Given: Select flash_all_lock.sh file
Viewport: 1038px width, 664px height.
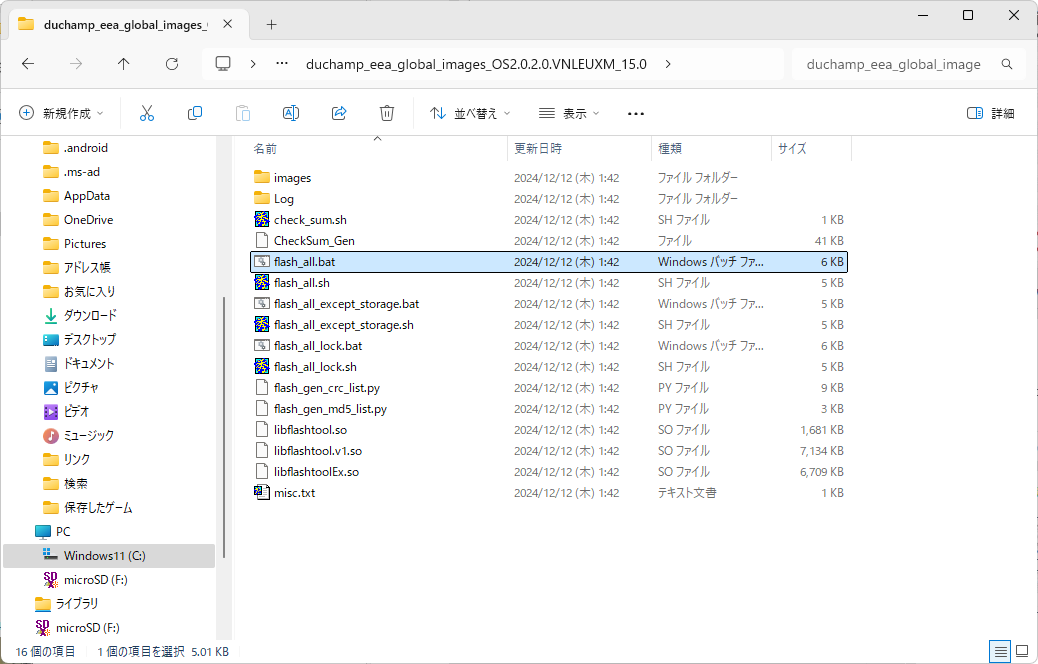Looking at the screenshot, I should [548, 367].
